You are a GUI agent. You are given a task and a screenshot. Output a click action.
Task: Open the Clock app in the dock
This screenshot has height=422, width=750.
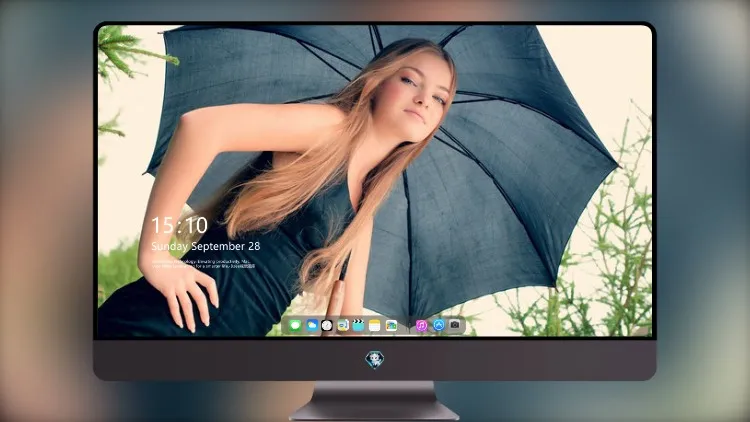click(x=327, y=326)
